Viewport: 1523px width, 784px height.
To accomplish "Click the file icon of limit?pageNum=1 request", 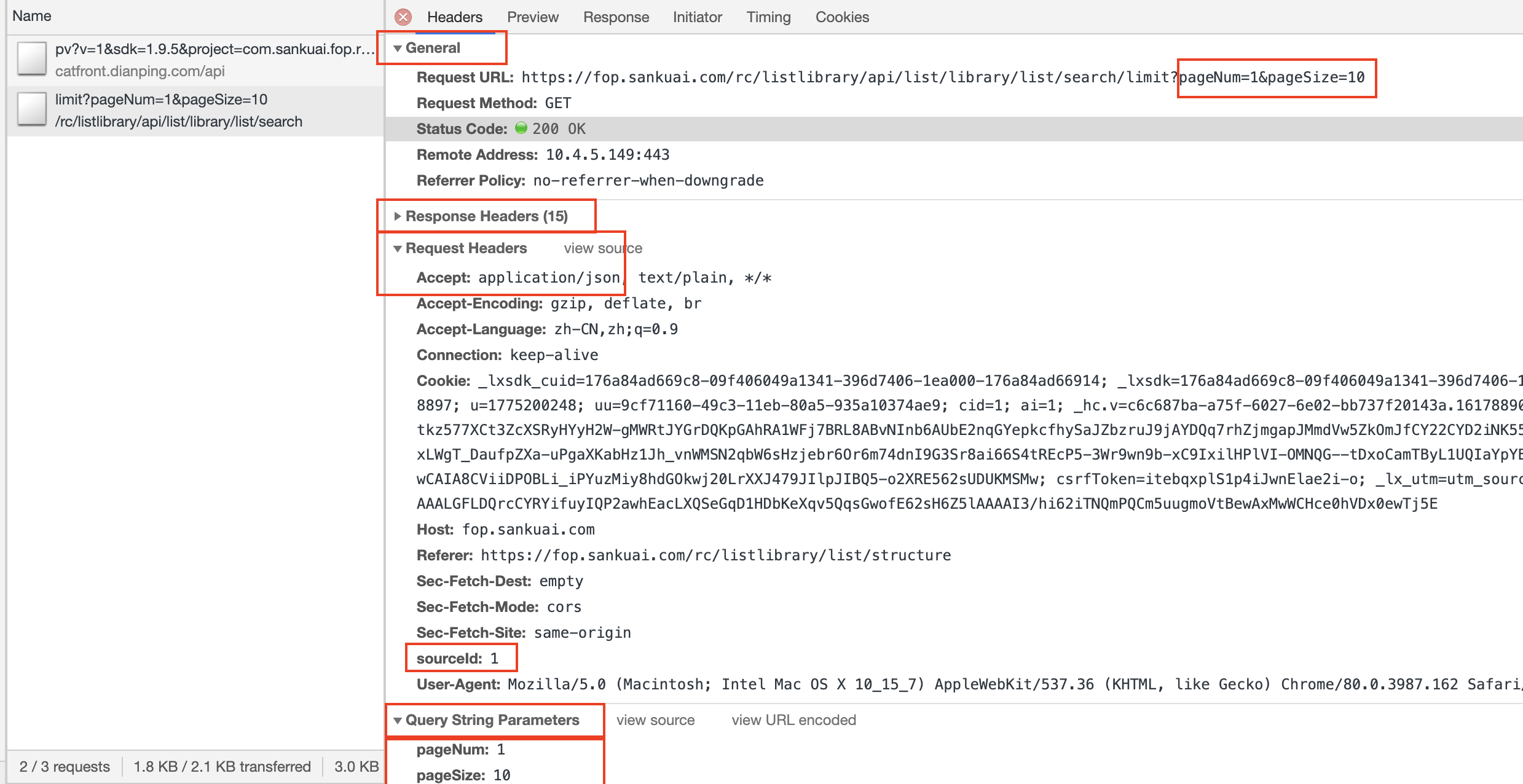I will click(32, 109).
